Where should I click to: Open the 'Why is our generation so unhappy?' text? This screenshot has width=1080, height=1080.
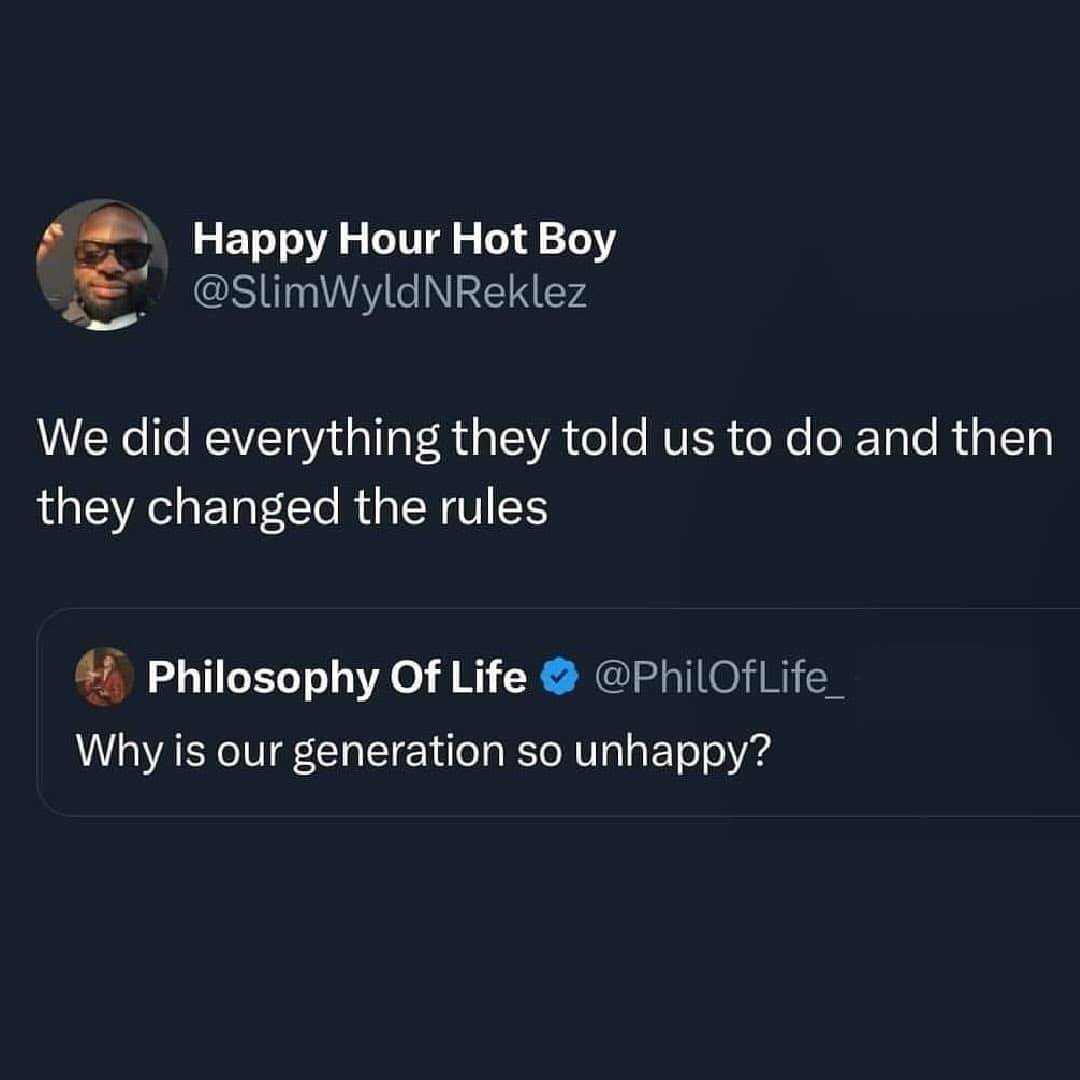tap(423, 751)
